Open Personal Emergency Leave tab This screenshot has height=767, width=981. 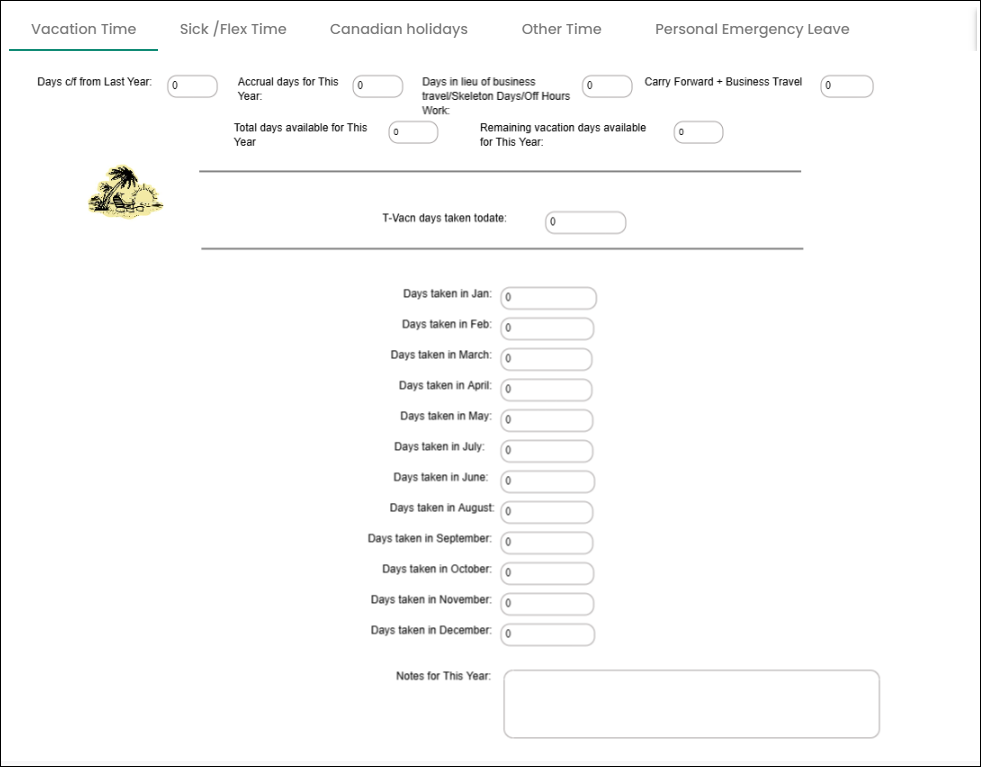click(752, 29)
